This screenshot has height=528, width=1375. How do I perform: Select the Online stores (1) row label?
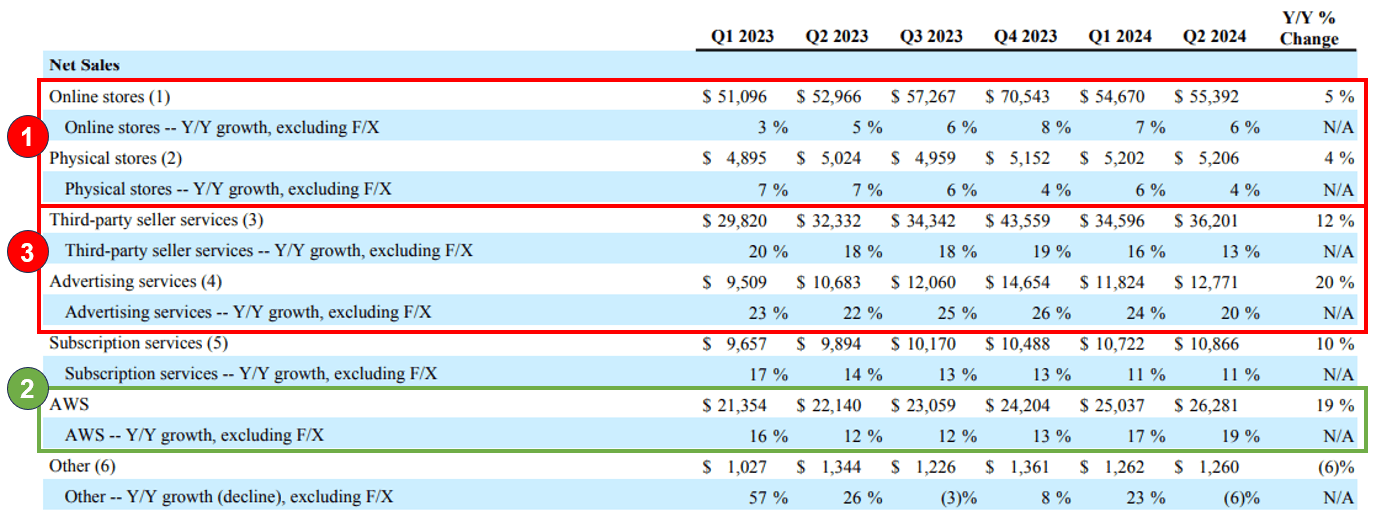pyautogui.click(x=110, y=97)
